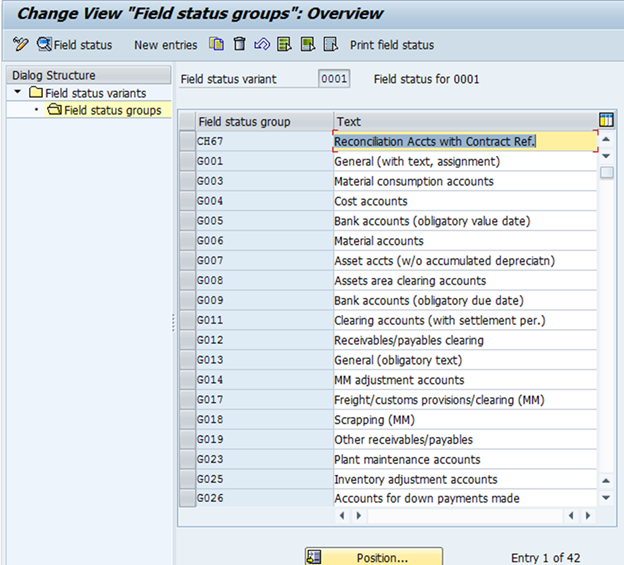Open table settings configuration icon
This screenshot has height=565, width=624.
tap(606, 119)
